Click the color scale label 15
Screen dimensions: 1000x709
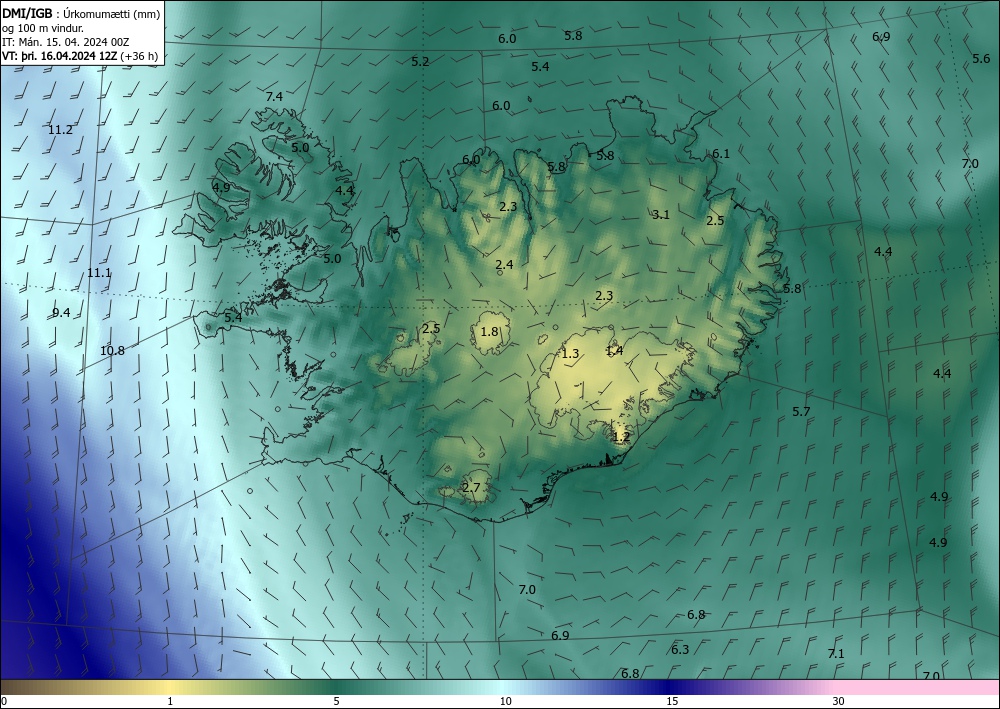pos(672,701)
